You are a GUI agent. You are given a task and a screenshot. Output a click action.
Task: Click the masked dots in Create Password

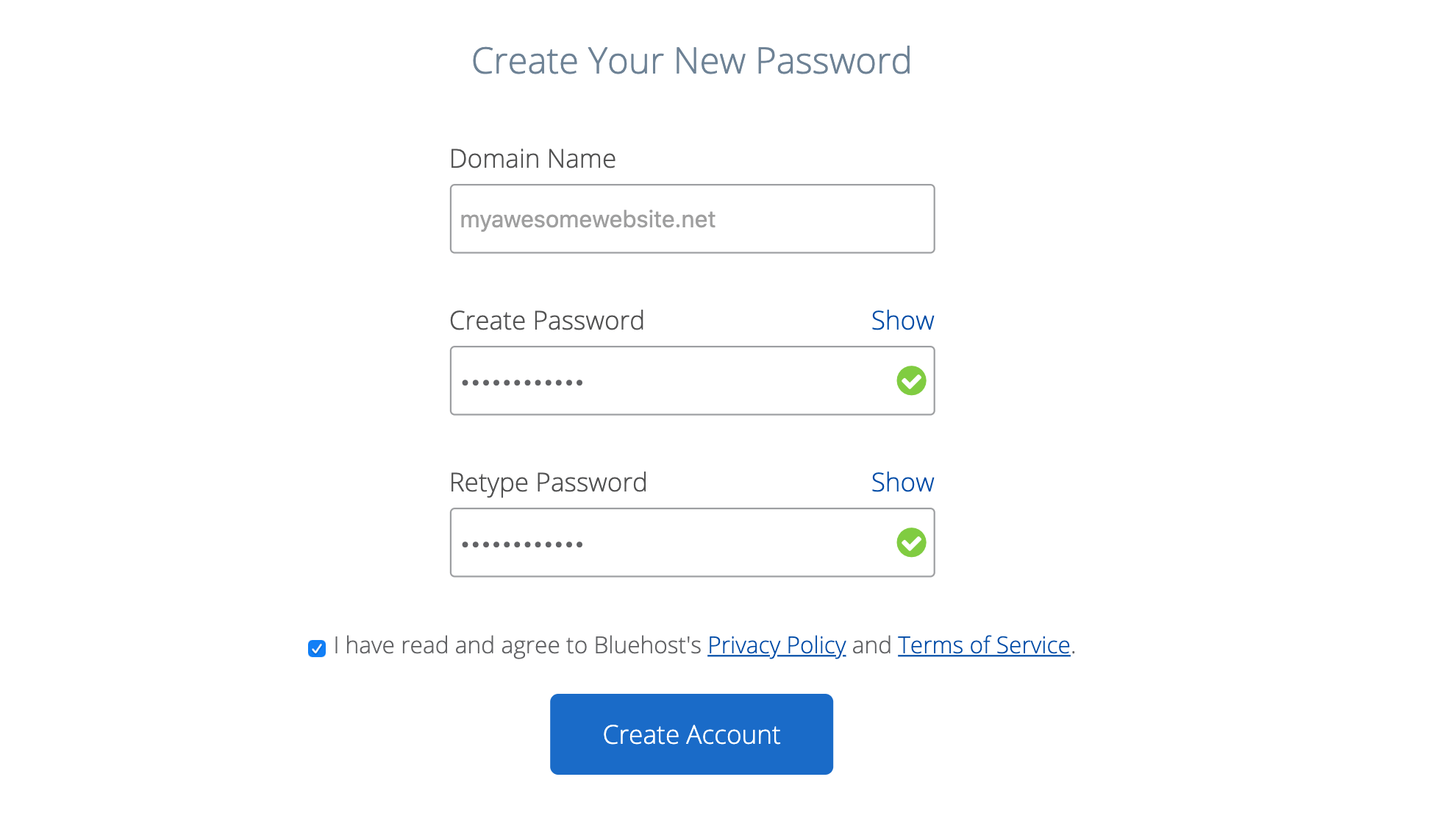tap(522, 383)
